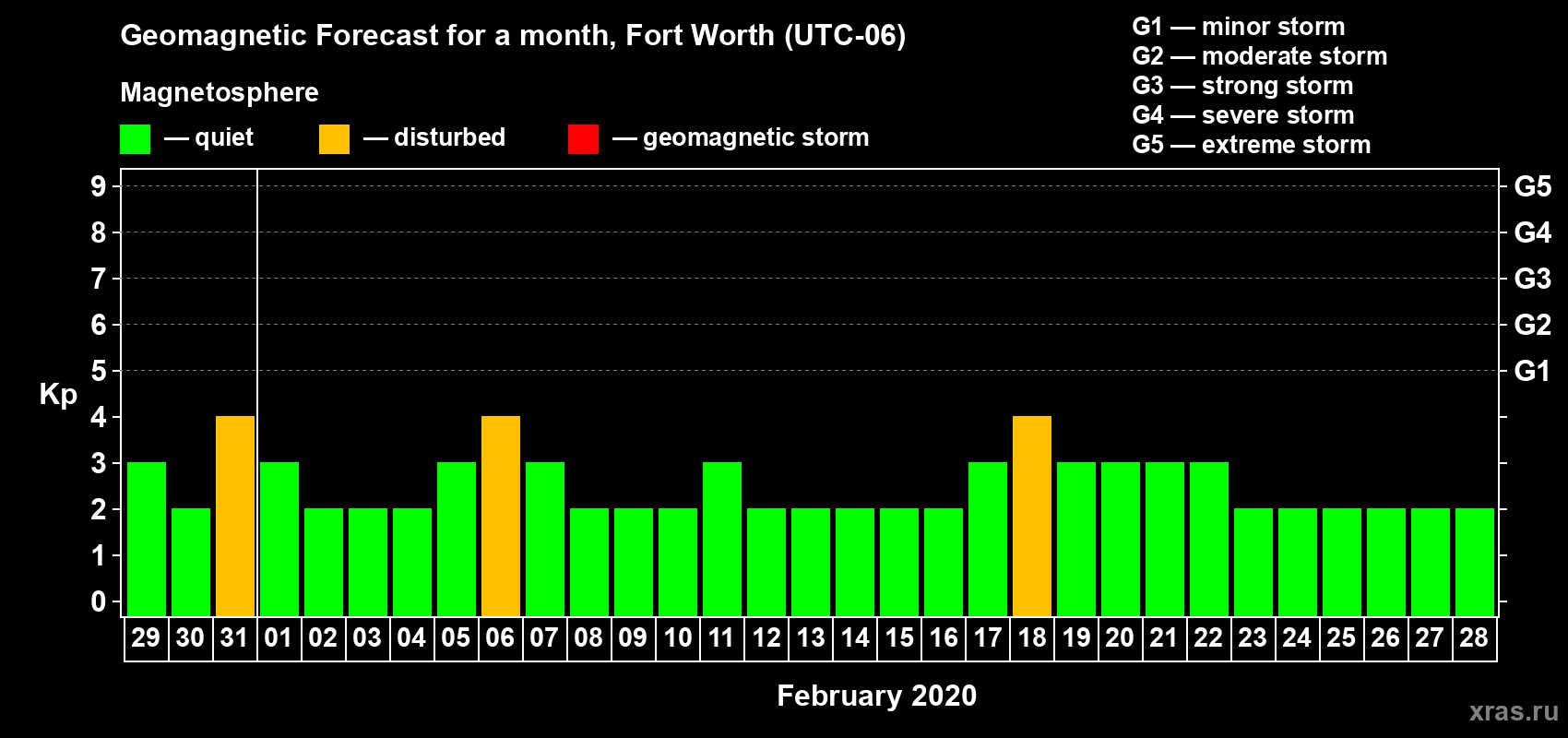The width and height of the screenshot is (1568, 738).
Task: Click the chart title Geomagnetic Forecast text
Action: (x=513, y=35)
